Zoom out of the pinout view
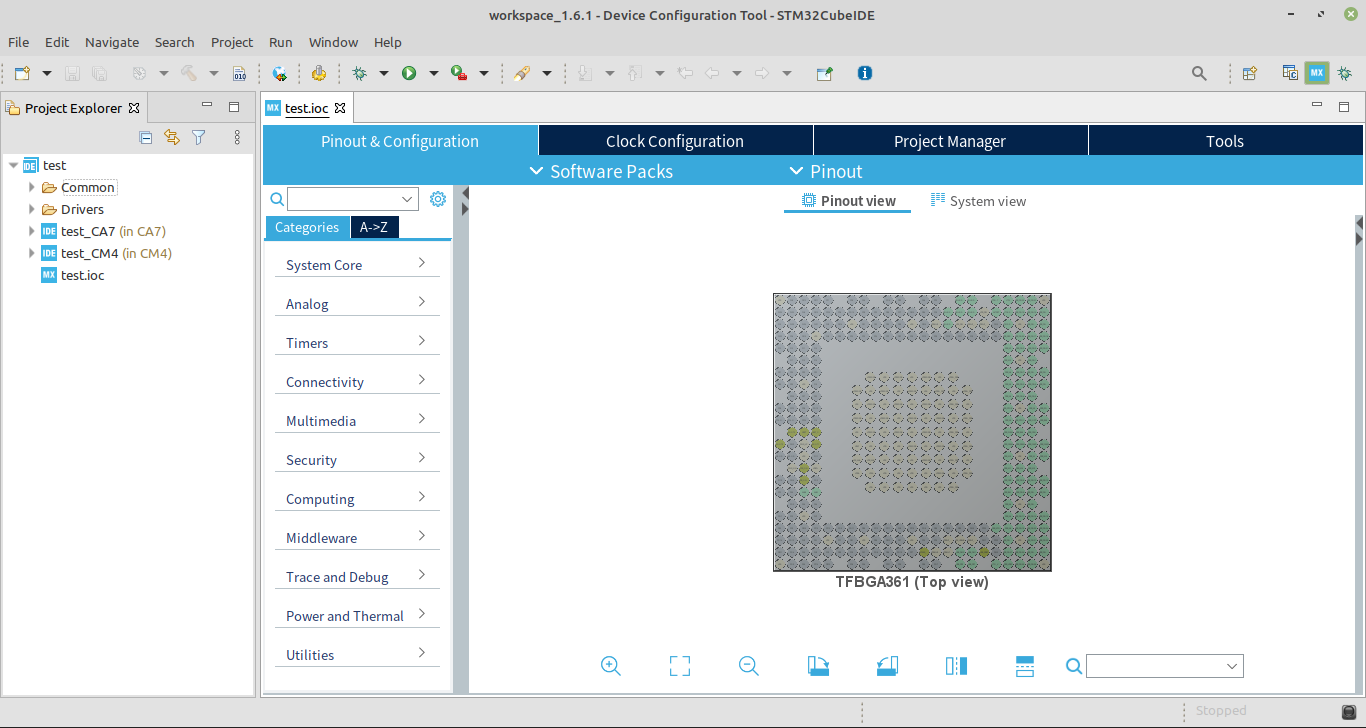 pos(749,666)
